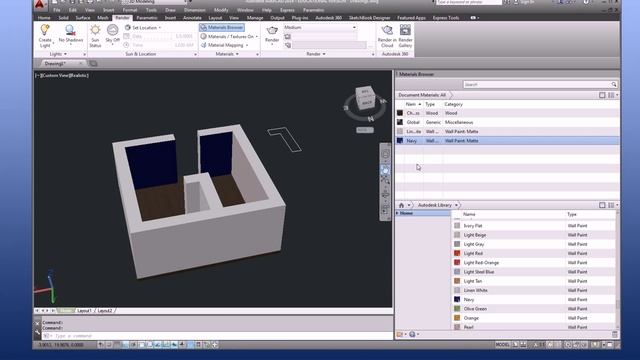Click the MODEL status bar button
This screenshot has width=640, height=360.
click(502, 345)
